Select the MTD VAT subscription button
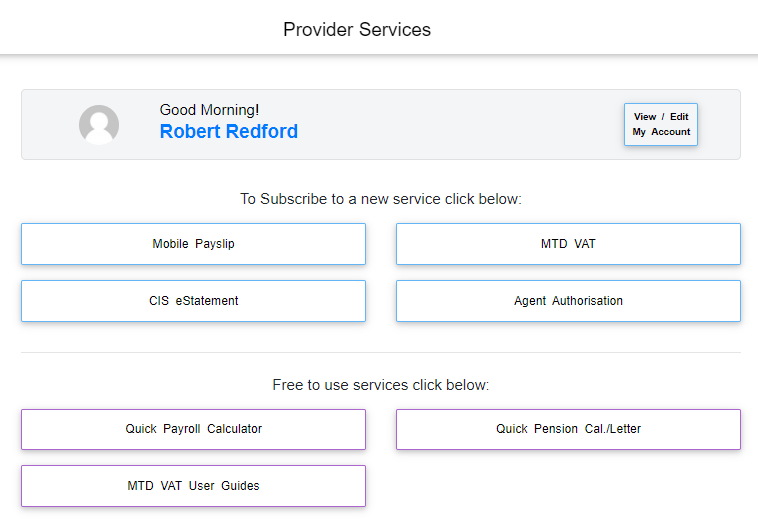 pyautogui.click(x=568, y=244)
